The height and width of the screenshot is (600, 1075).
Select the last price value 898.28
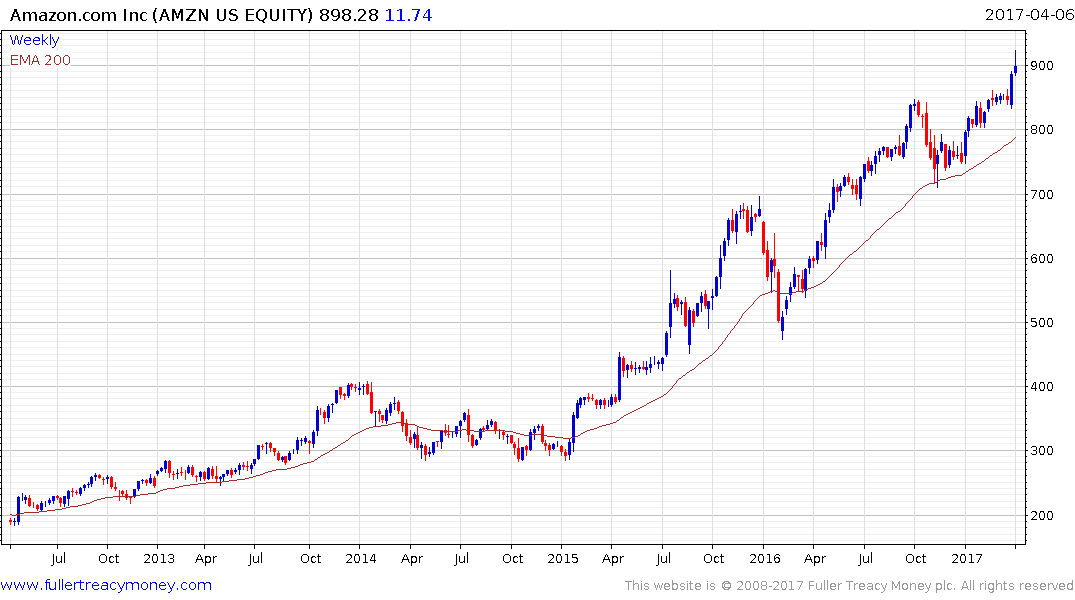pyautogui.click(x=349, y=15)
